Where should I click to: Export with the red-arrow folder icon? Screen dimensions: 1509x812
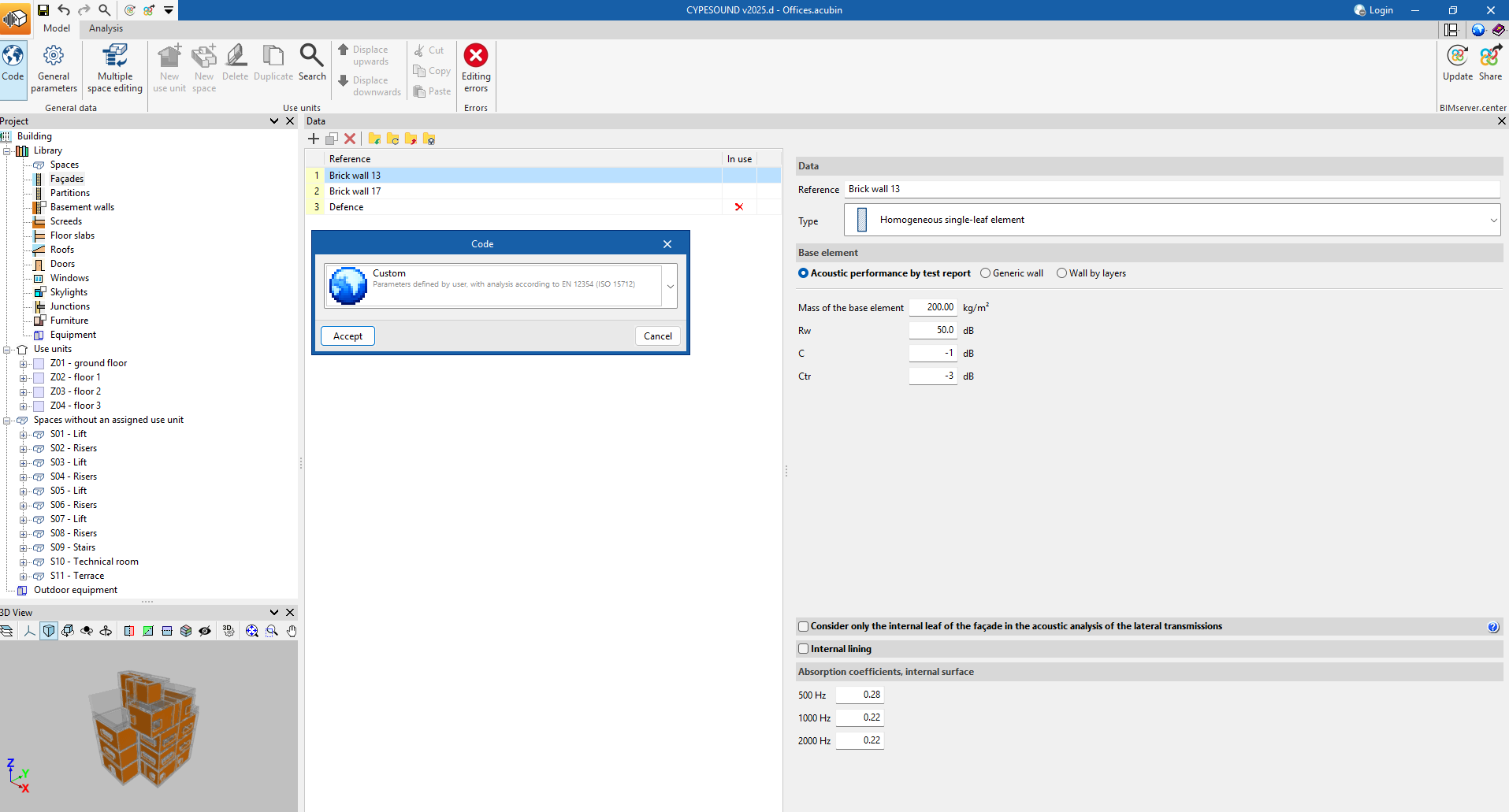coord(411,139)
